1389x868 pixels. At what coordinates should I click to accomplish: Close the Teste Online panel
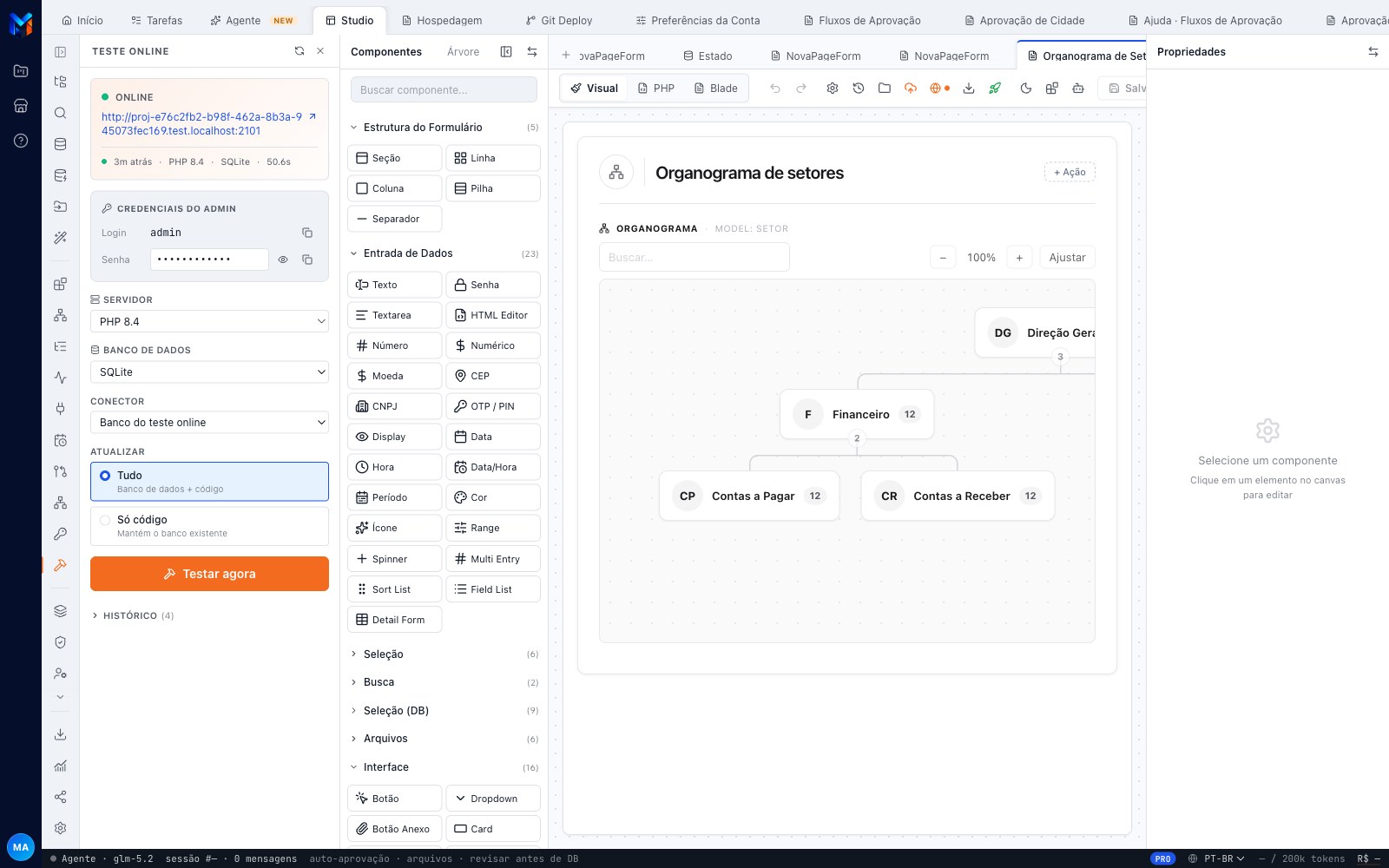320,51
